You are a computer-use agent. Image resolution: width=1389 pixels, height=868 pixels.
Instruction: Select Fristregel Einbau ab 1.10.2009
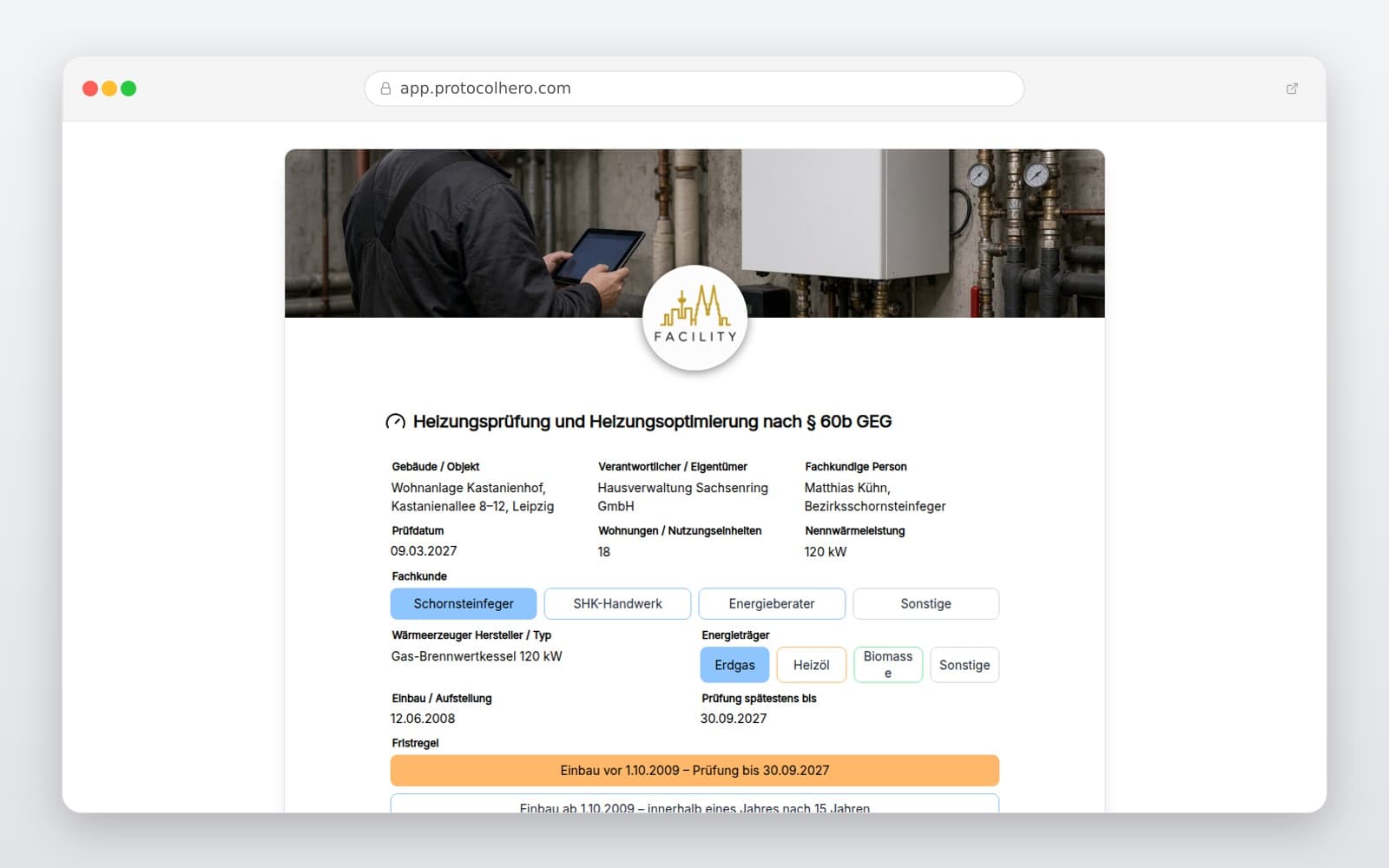click(x=694, y=804)
